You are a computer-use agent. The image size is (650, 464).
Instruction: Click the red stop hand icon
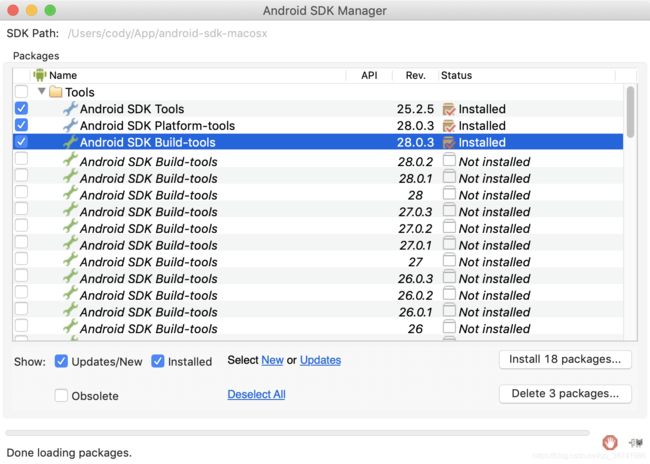610,442
